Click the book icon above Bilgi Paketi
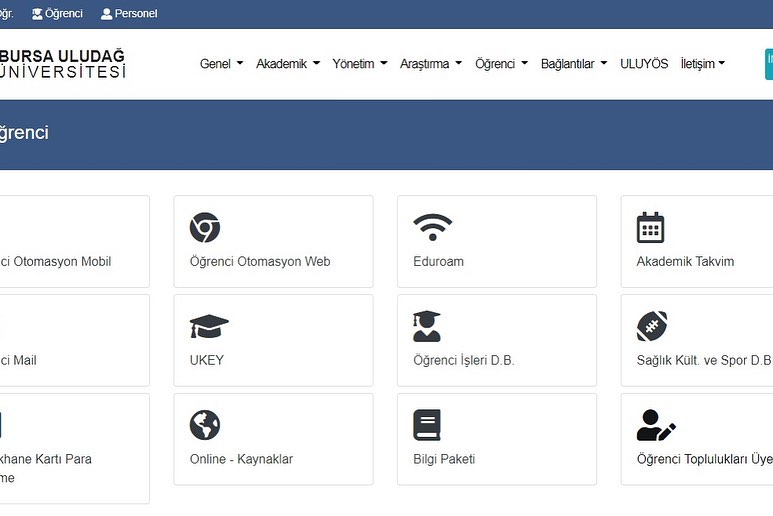773x516 pixels. click(x=427, y=425)
